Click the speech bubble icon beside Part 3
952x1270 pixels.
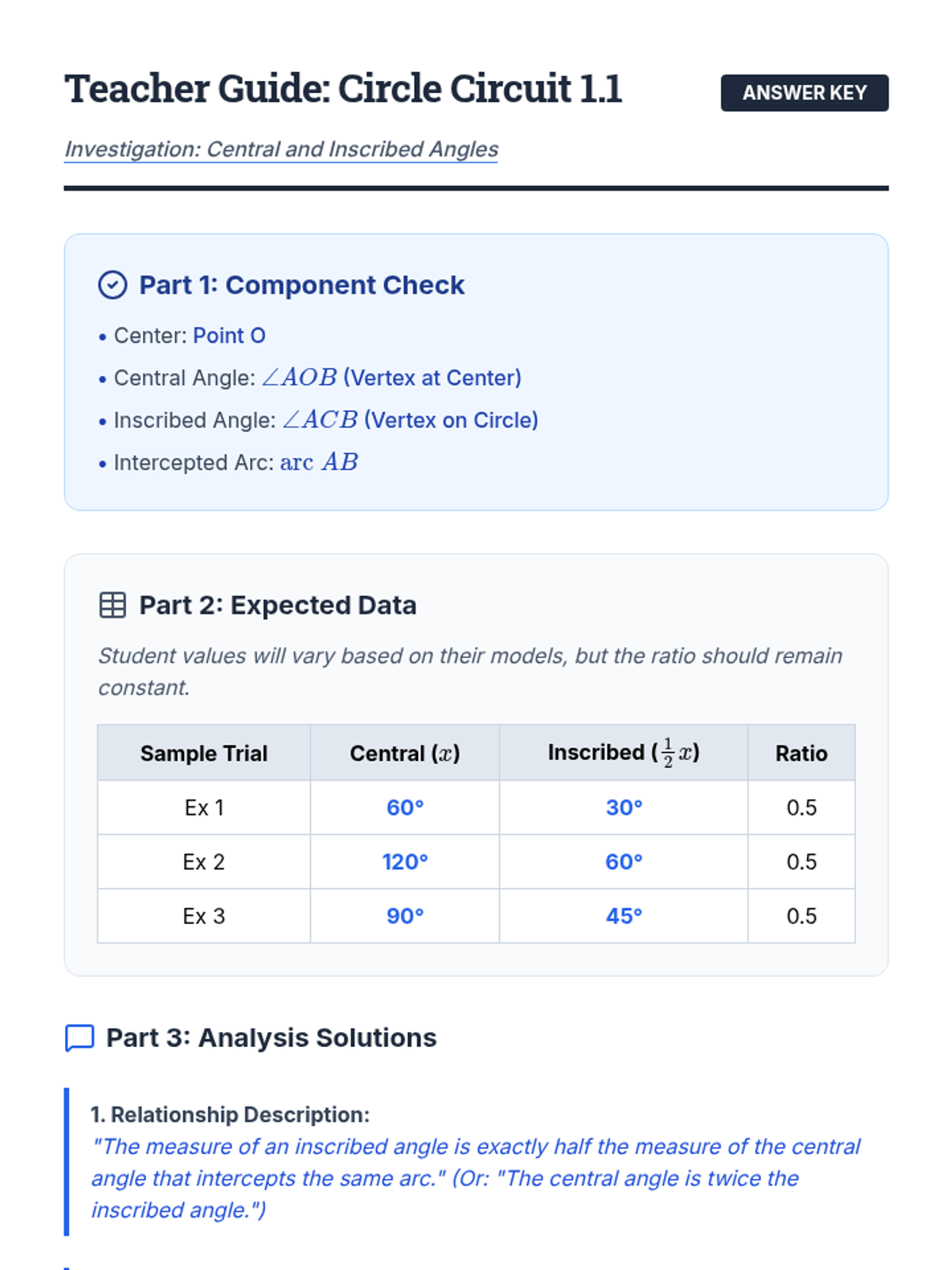tap(79, 1037)
